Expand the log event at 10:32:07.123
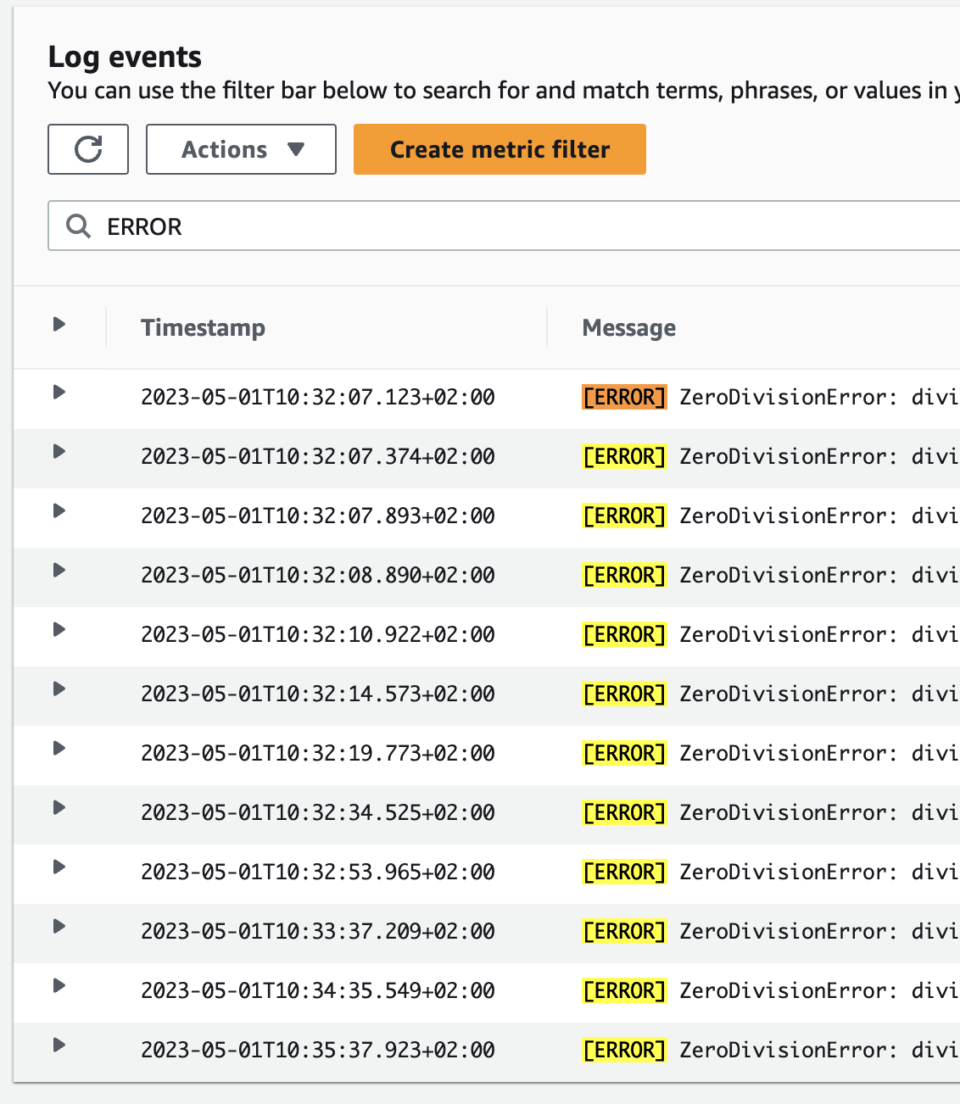Screen dimensions: 960x1104 tap(59, 392)
